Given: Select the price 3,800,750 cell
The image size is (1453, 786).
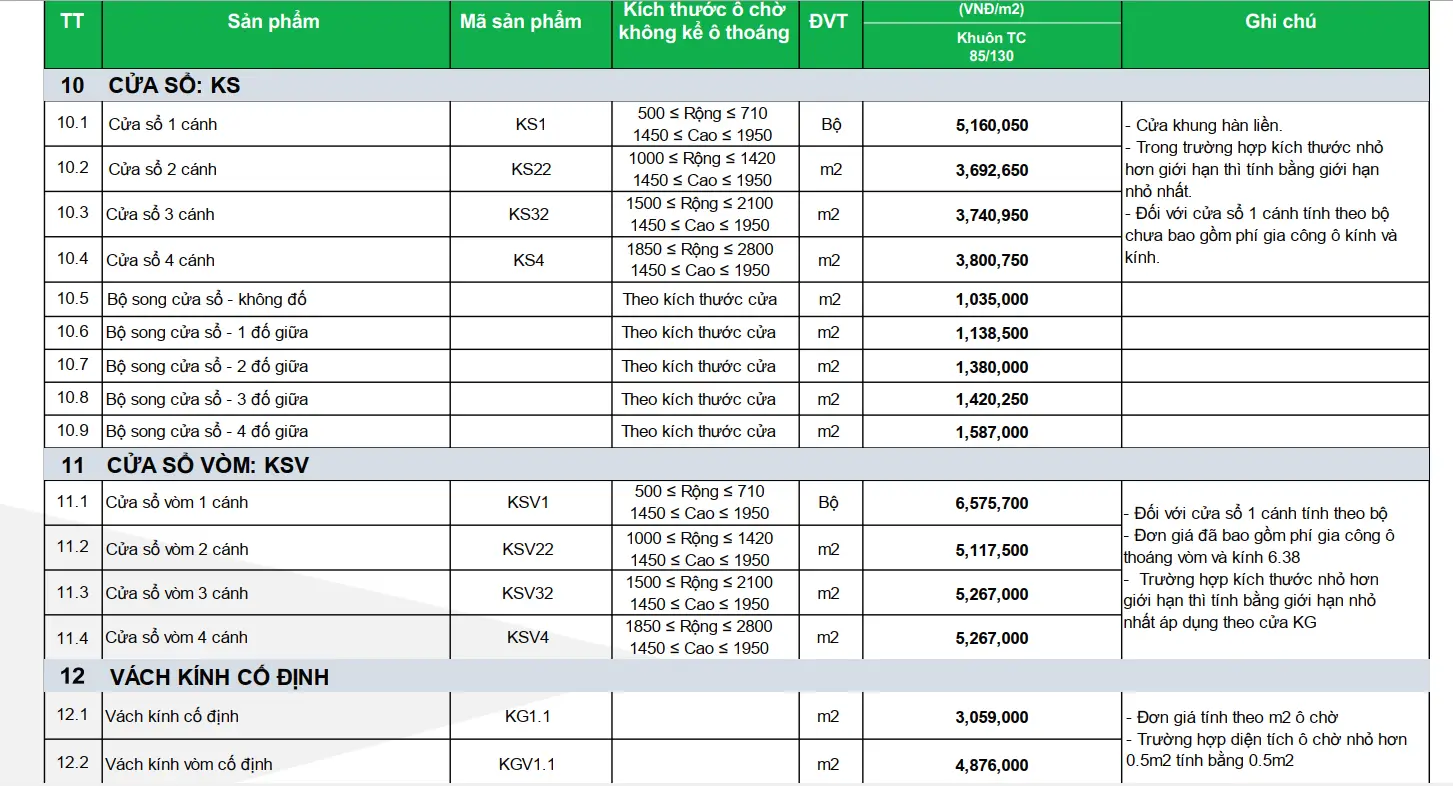Looking at the screenshot, I should (x=992, y=260).
